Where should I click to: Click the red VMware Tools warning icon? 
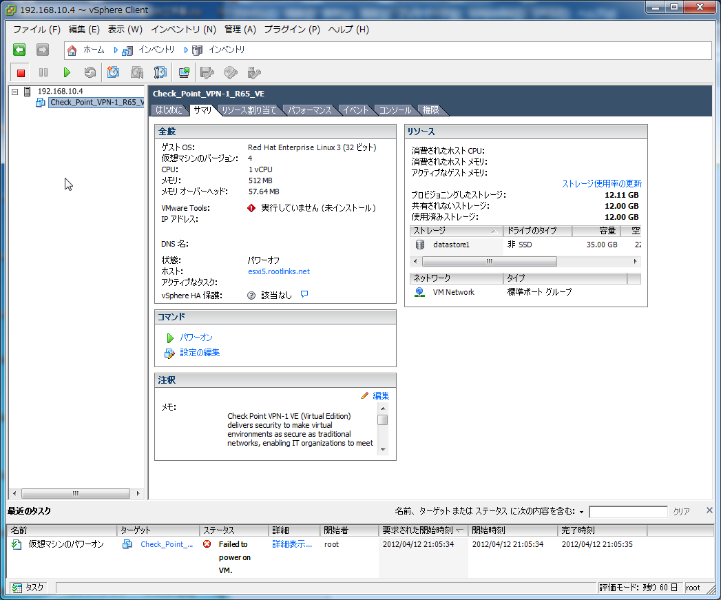coord(251,208)
